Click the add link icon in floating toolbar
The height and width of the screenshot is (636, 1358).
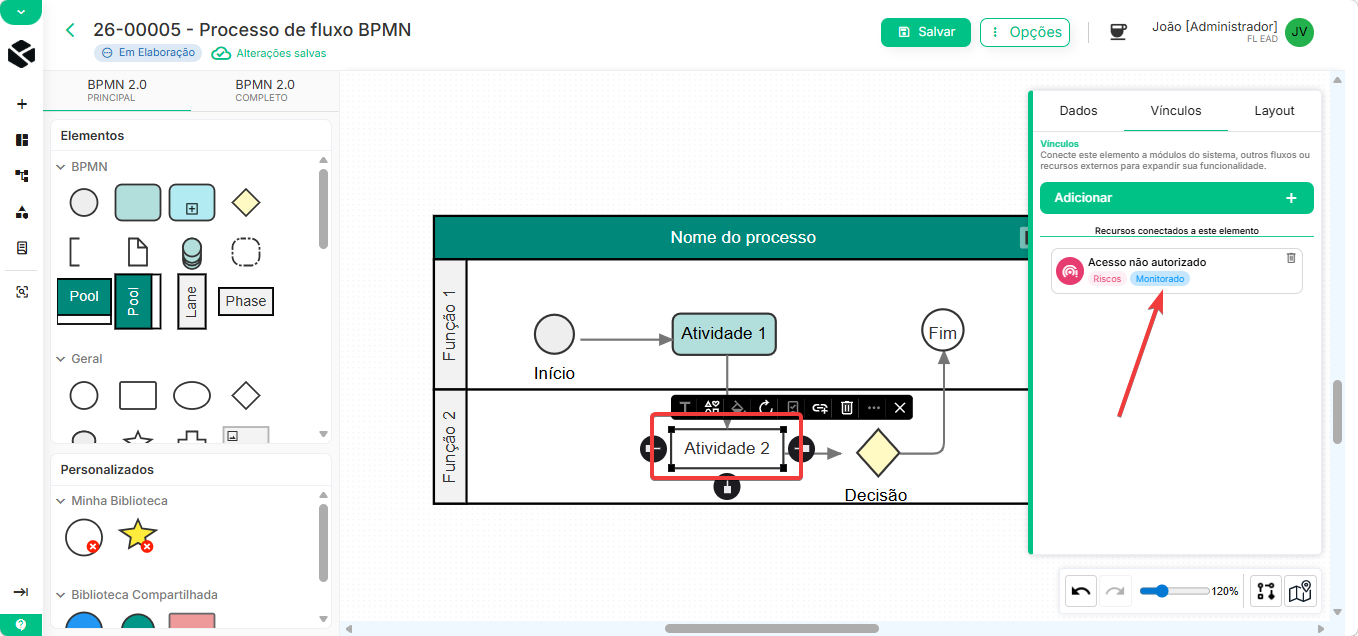[x=820, y=408]
